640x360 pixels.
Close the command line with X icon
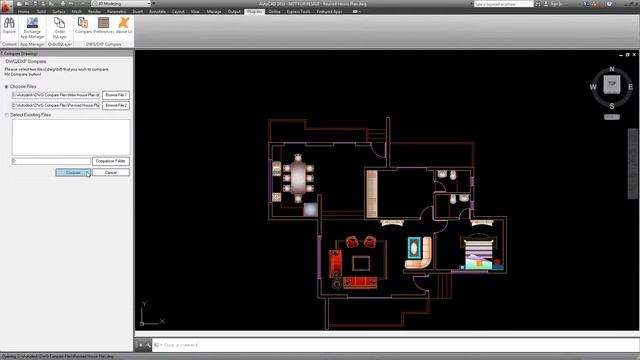click(x=140, y=345)
